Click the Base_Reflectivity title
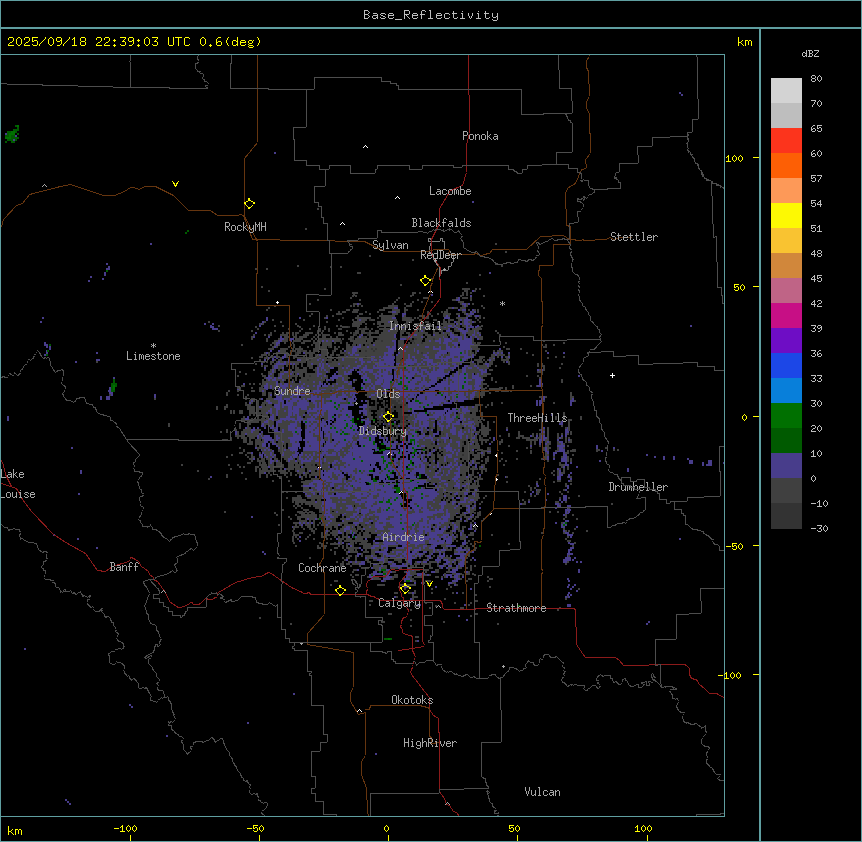 tap(431, 15)
